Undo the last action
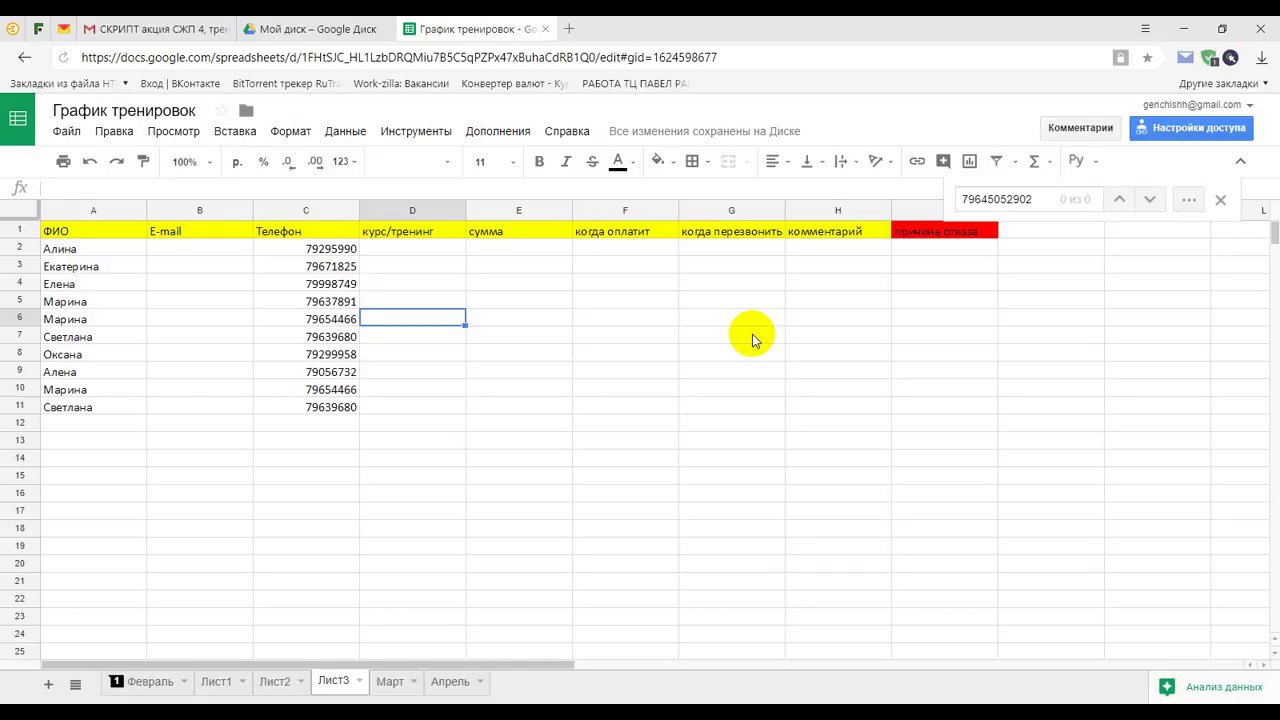Image resolution: width=1280 pixels, height=720 pixels. 90,161
